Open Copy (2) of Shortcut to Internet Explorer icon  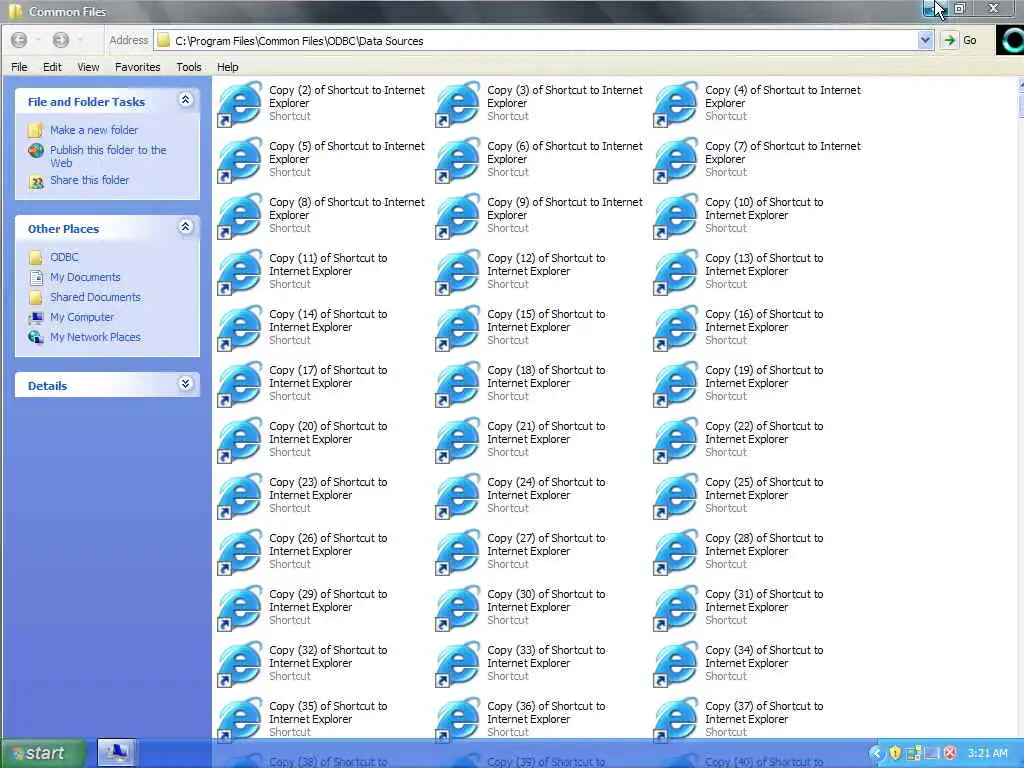(240, 104)
